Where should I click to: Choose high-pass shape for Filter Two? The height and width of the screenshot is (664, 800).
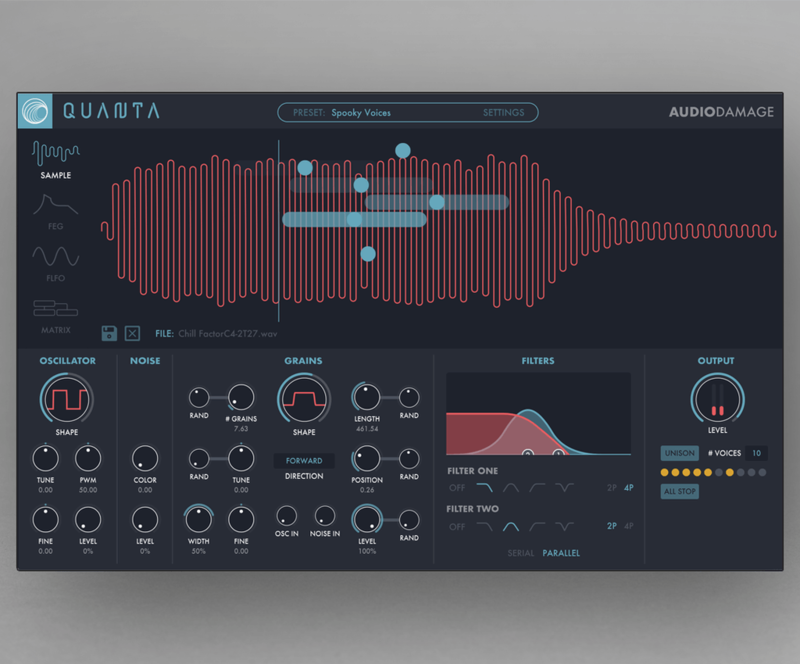[538, 526]
